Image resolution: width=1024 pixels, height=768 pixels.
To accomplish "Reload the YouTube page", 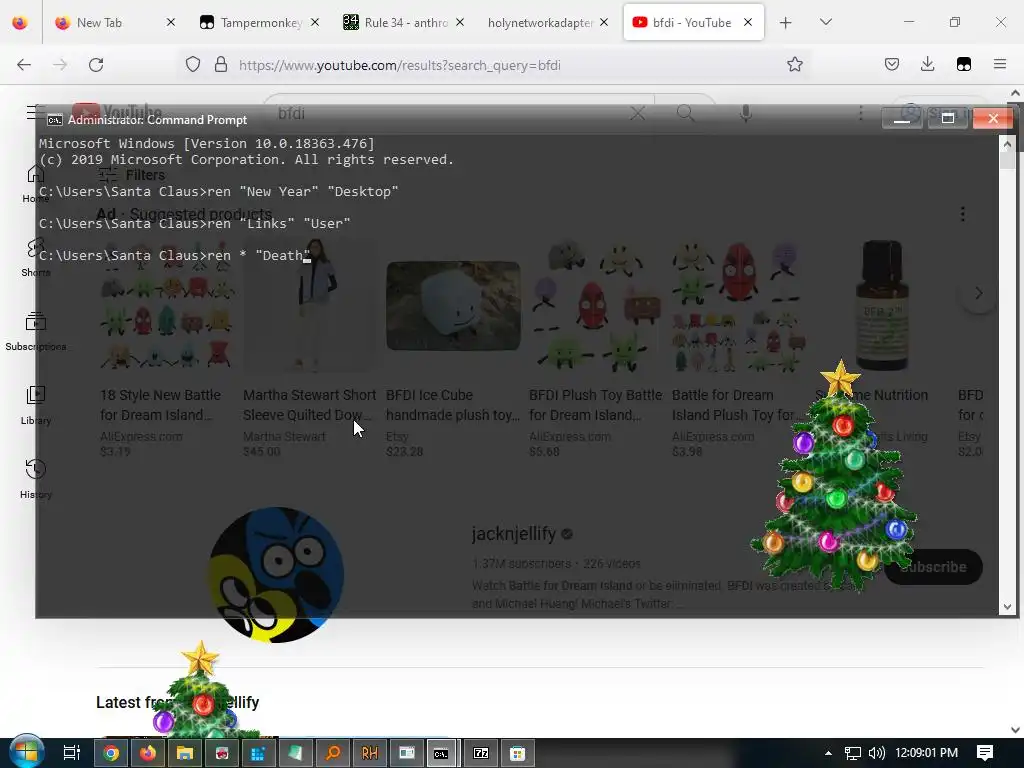I will tap(96, 65).
